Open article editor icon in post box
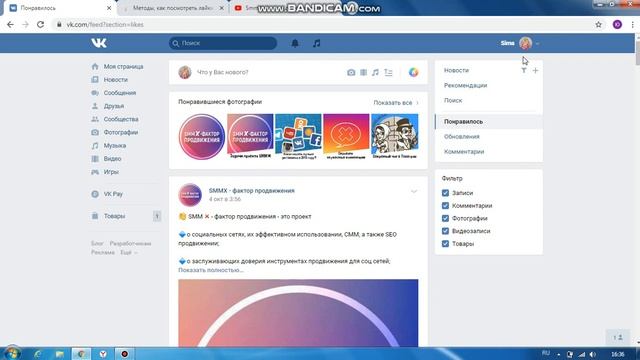The width and height of the screenshot is (640, 360). tap(388, 73)
